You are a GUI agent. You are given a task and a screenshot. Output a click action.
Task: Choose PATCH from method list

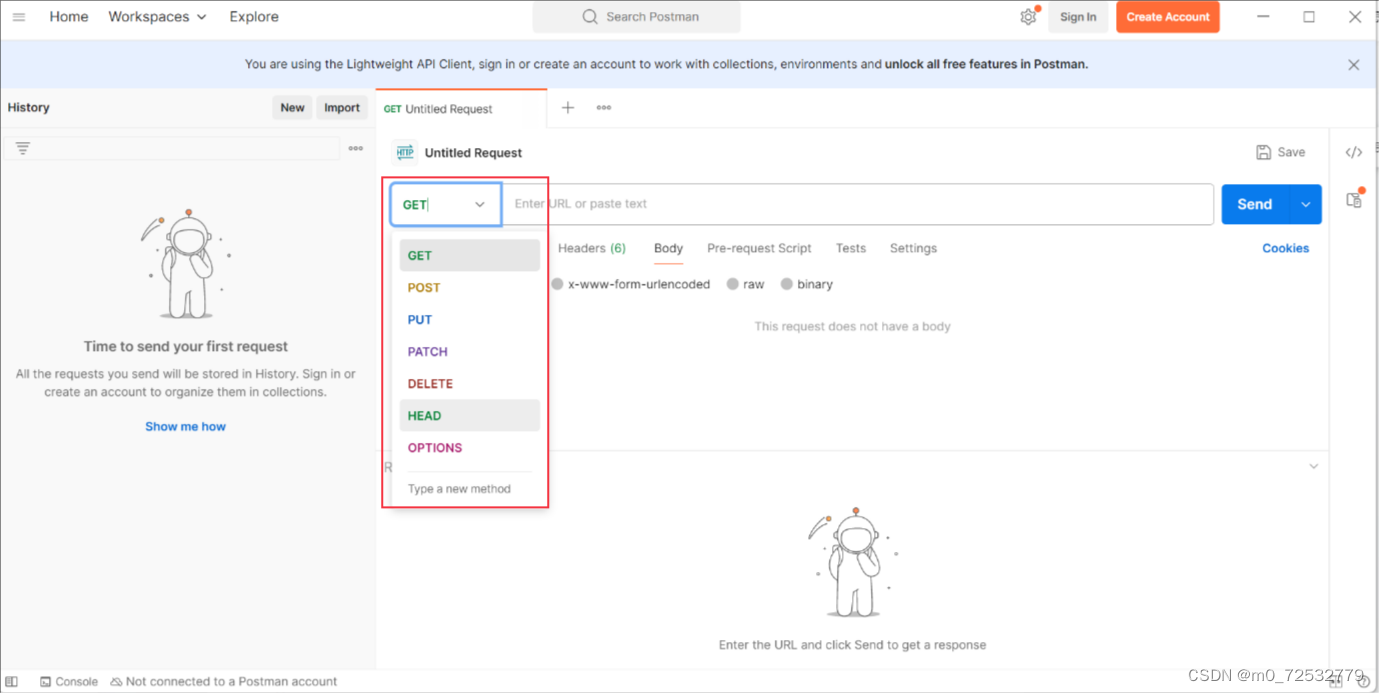[470, 352]
